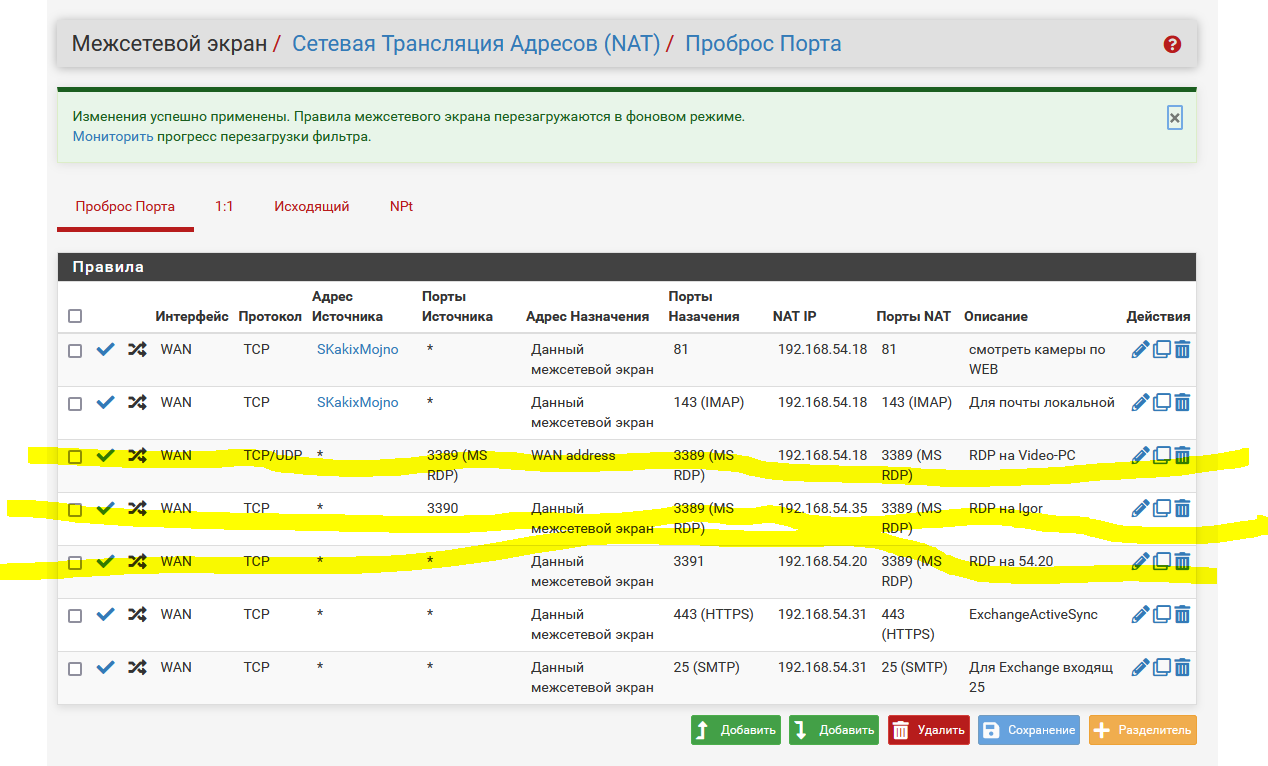Toggle the select-all checkbox in table header

(x=75, y=316)
